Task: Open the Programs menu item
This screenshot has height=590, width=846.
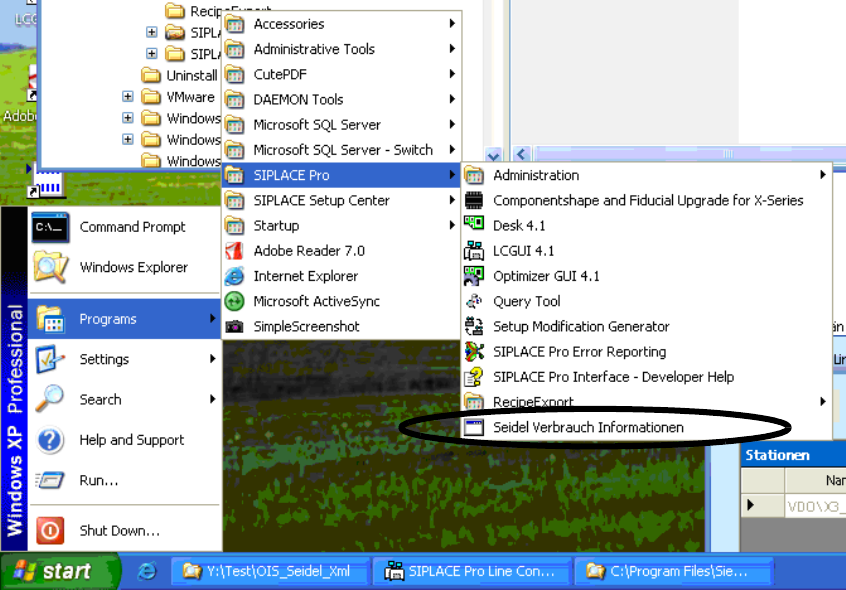Action: pyautogui.click(x=125, y=319)
